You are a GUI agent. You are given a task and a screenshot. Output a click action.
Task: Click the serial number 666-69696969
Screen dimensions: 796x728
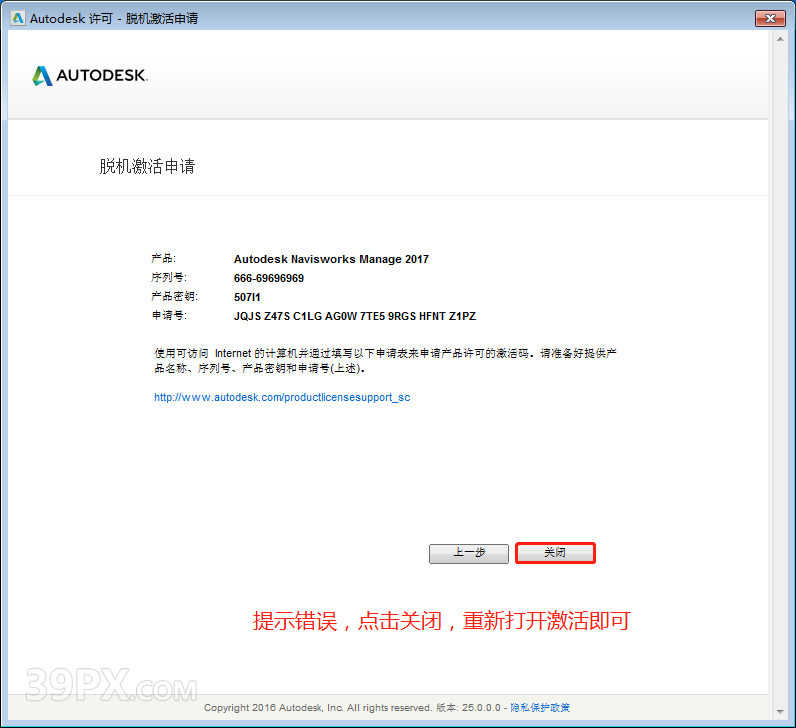[x=269, y=278]
